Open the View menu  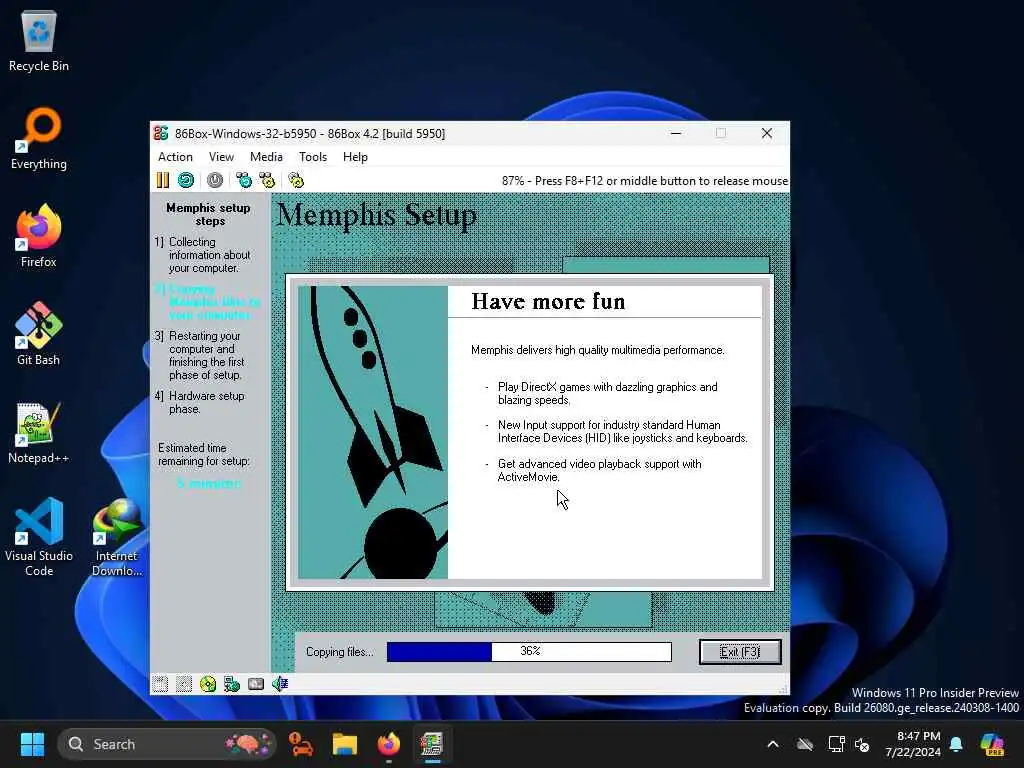(221, 157)
